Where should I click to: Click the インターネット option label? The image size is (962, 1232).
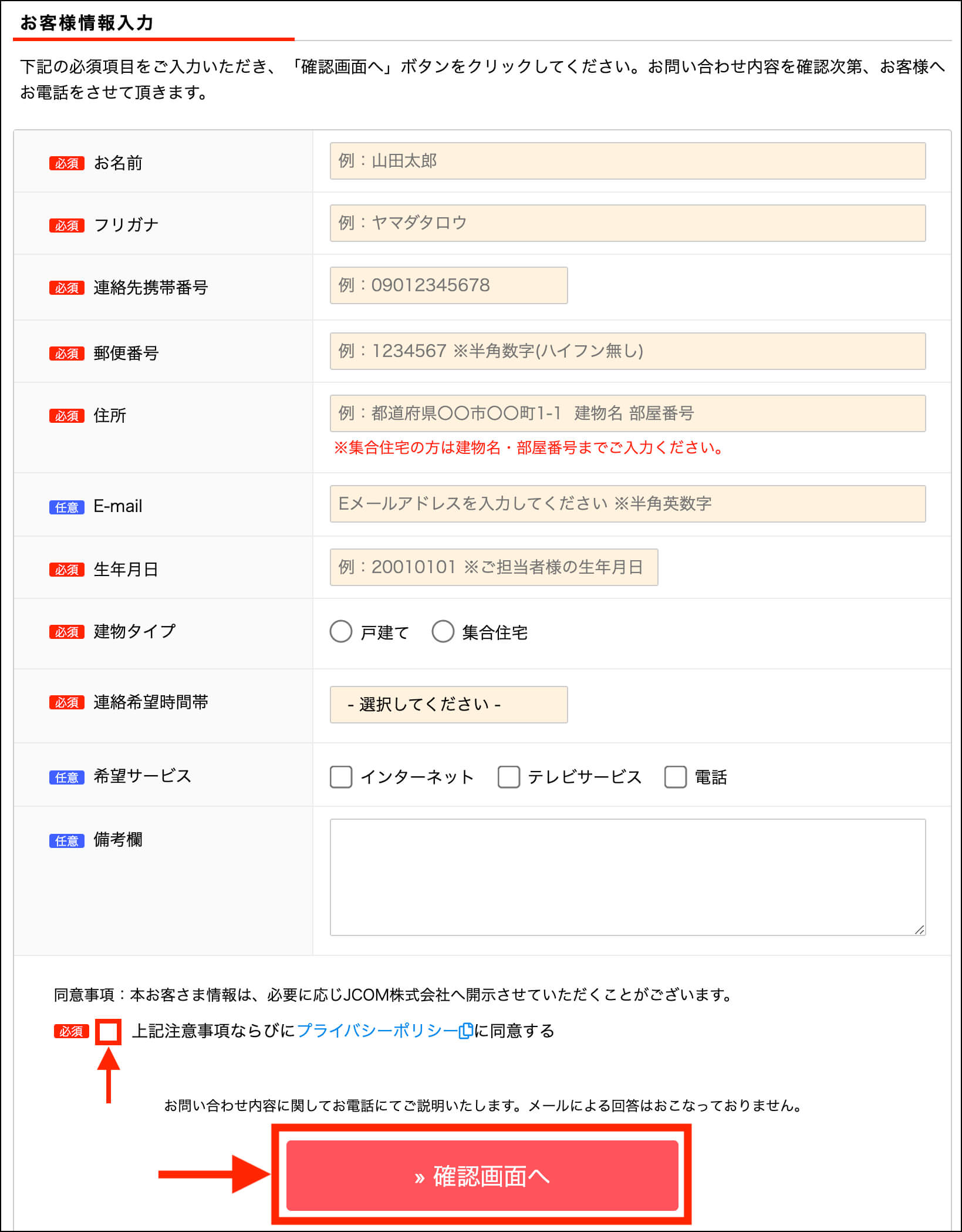pos(417,777)
